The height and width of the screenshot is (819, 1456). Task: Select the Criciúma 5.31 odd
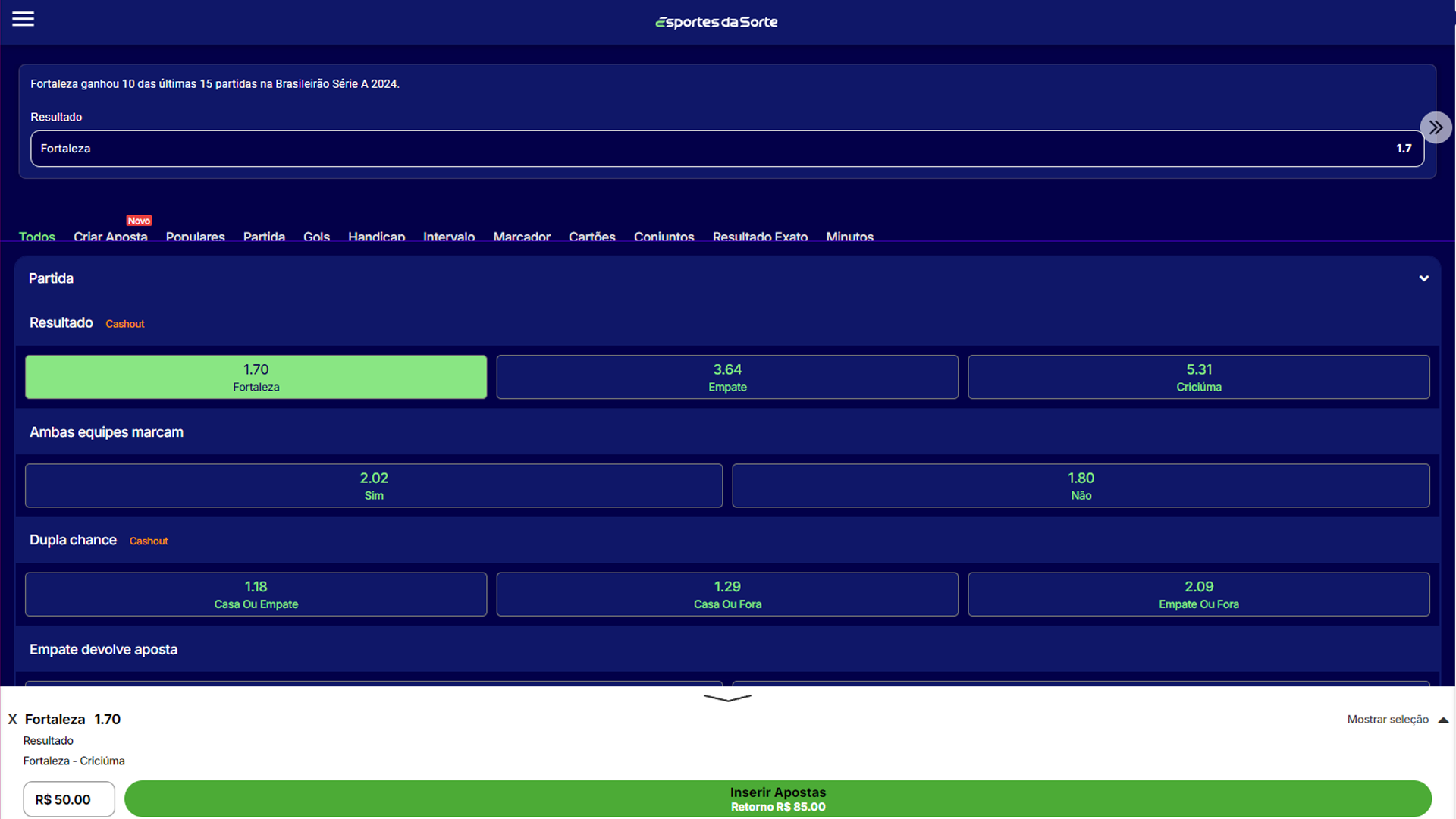click(1199, 377)
